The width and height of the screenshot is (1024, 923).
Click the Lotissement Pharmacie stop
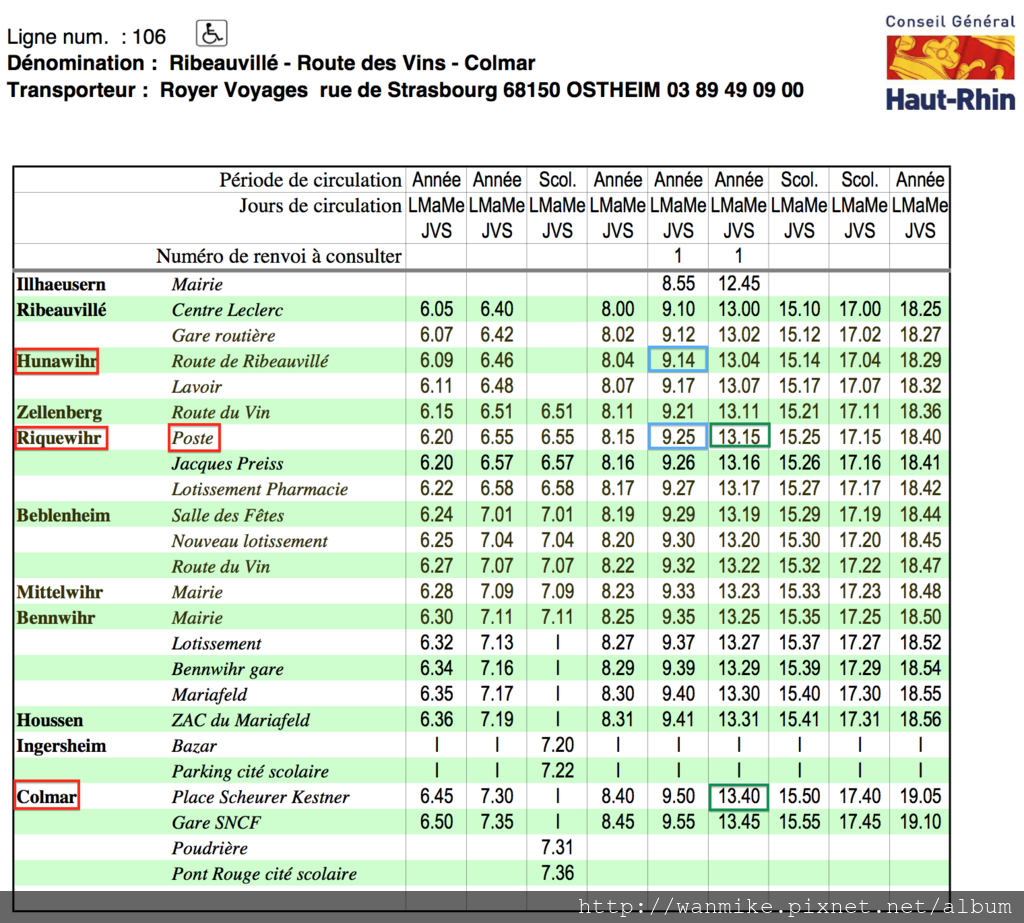coord(260,489)
